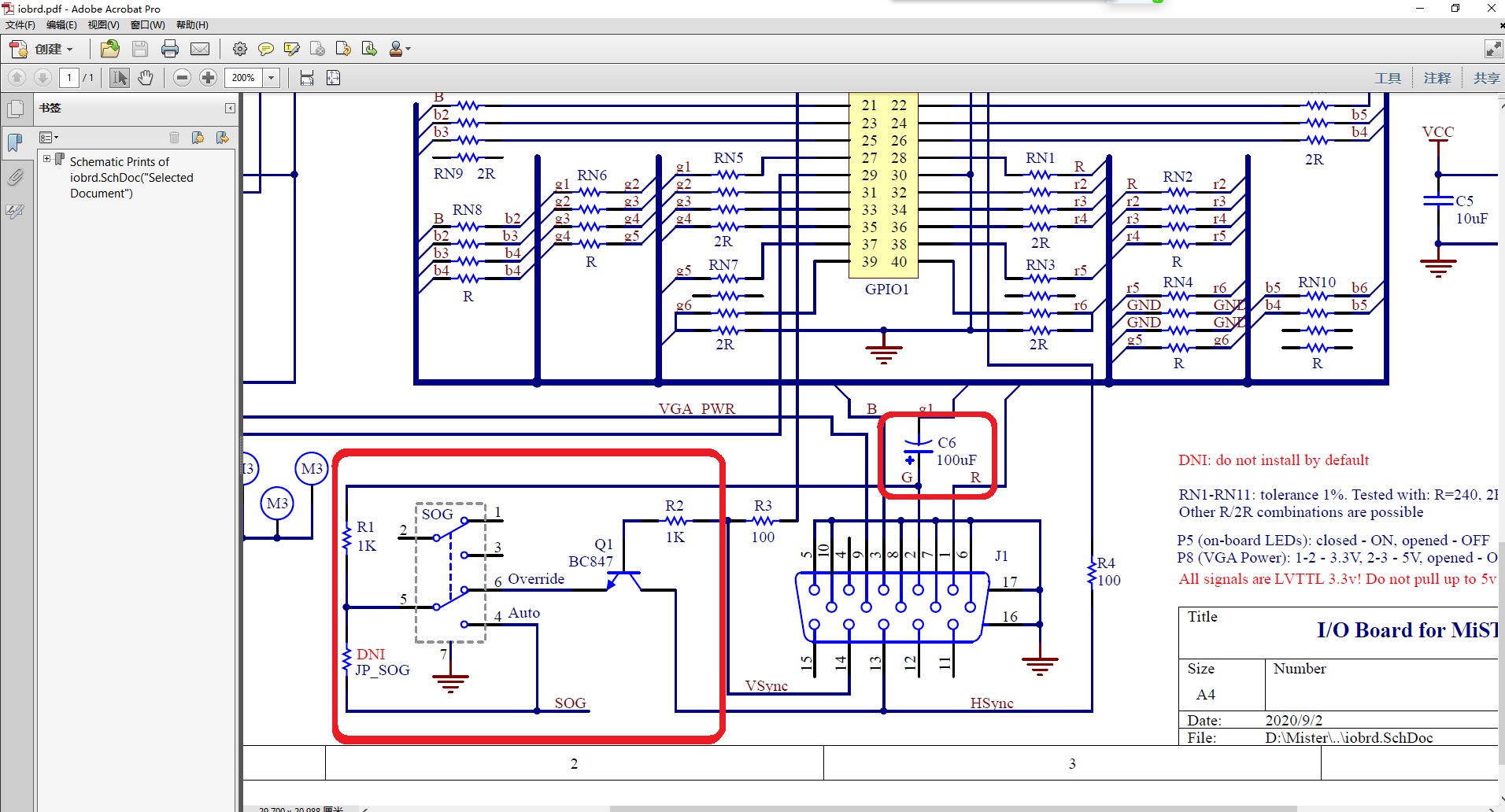Open the page thumbnails panel icon
Image resolution: width=1505 pixels, height=812 pixels.
point(15,109)
